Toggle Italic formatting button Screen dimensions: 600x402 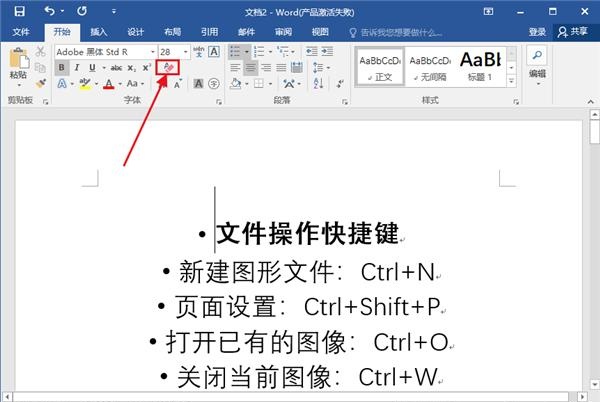76,68
